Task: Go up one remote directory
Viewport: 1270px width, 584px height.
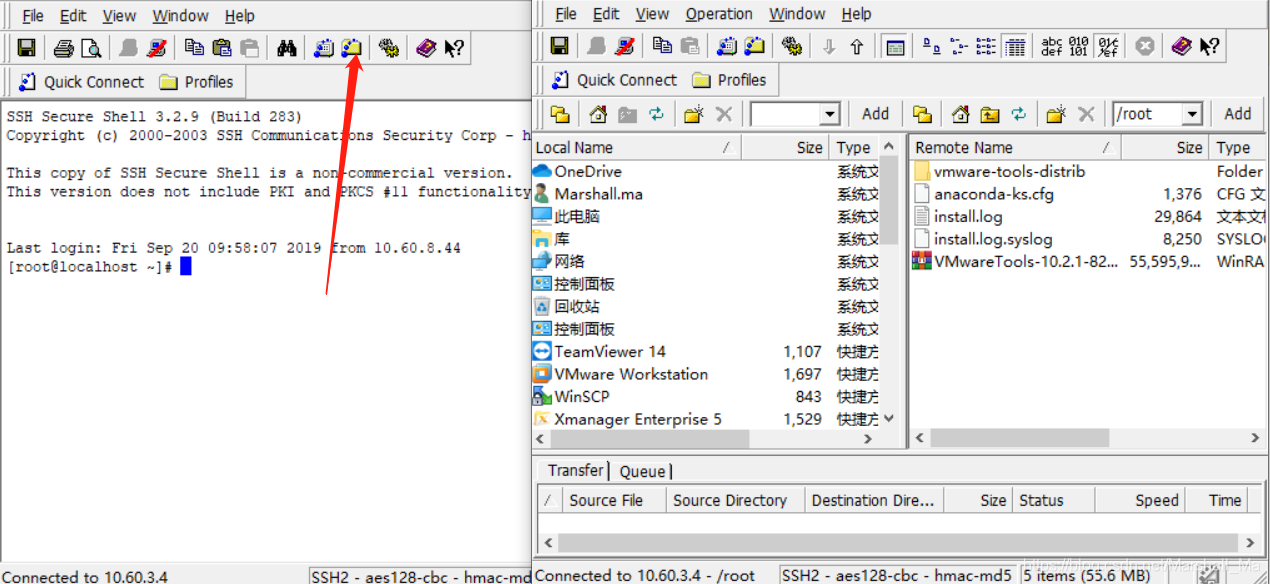Action: tap(990, 114)
